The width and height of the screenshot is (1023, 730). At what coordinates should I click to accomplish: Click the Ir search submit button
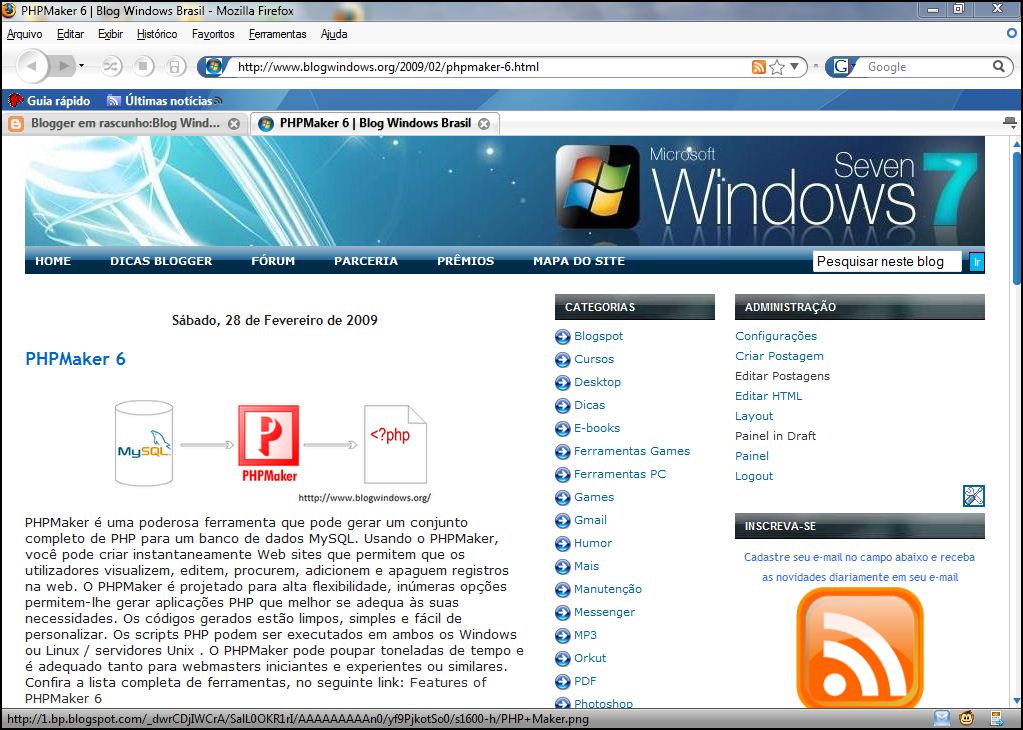[x=976, y=262]
